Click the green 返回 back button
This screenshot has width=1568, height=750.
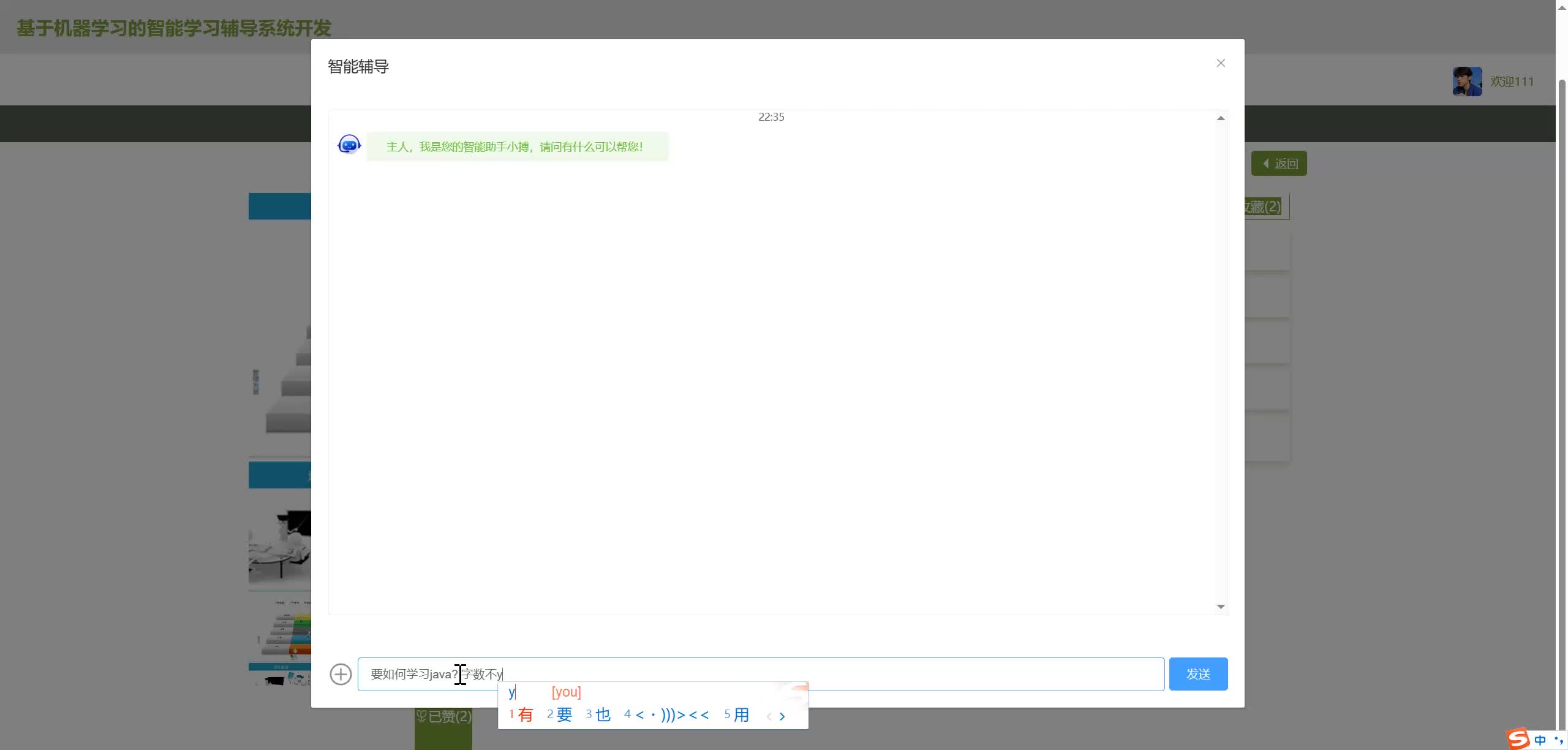(1279, 164)
